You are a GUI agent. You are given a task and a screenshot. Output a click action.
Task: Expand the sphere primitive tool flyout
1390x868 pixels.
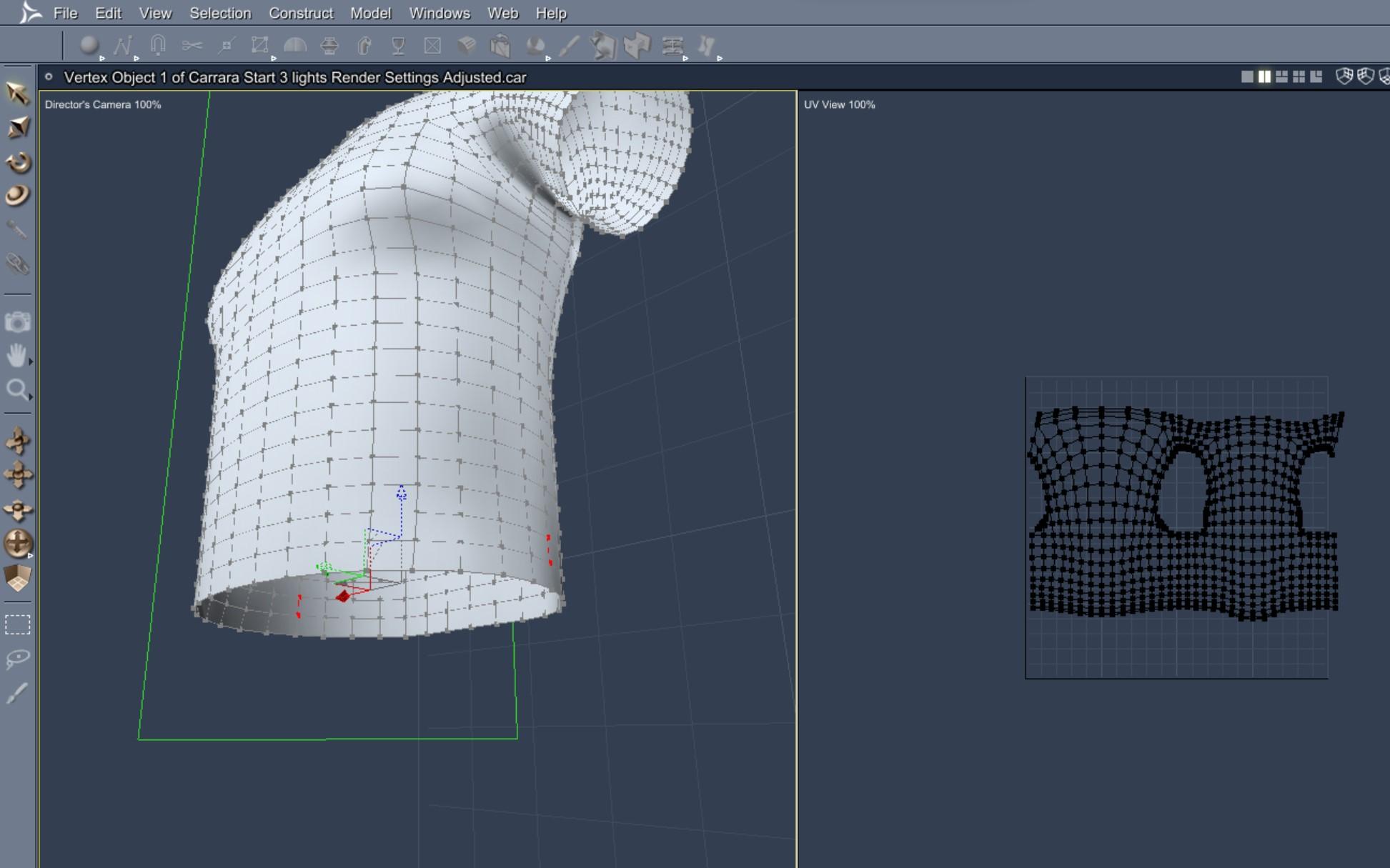tap(102, 59)
